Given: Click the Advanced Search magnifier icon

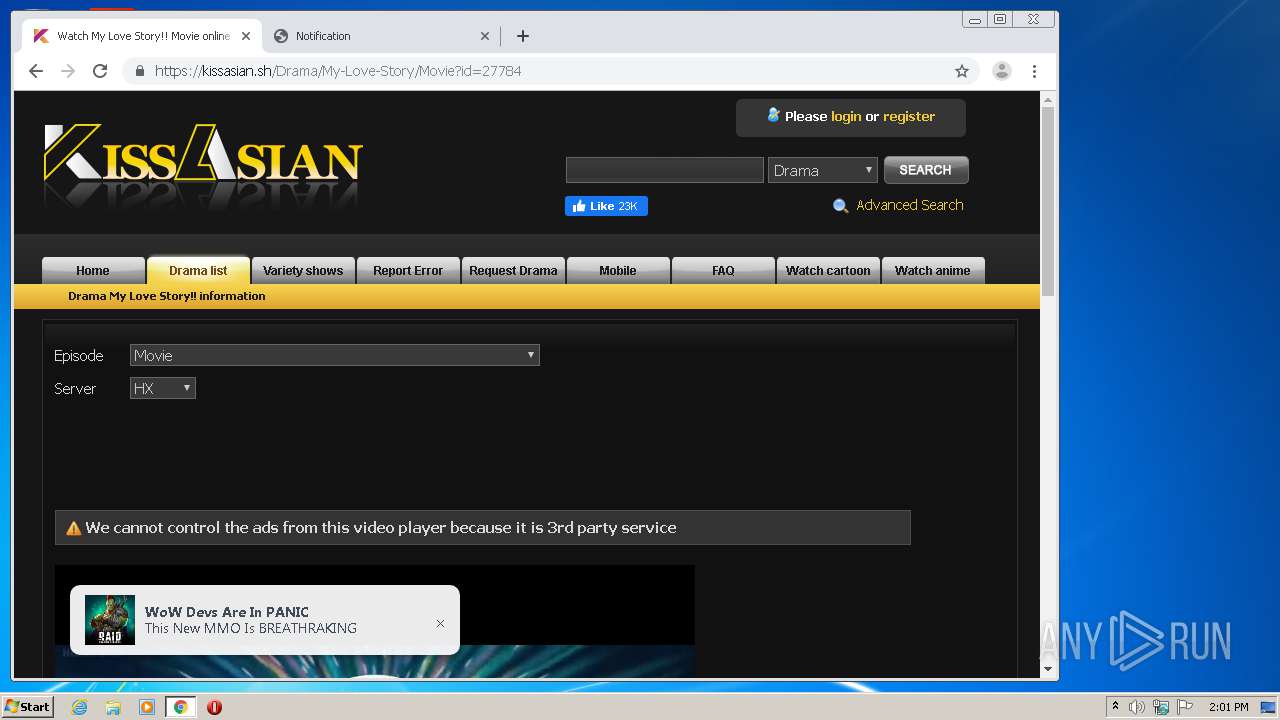Looking at the screenshot, I should (840, 206).
